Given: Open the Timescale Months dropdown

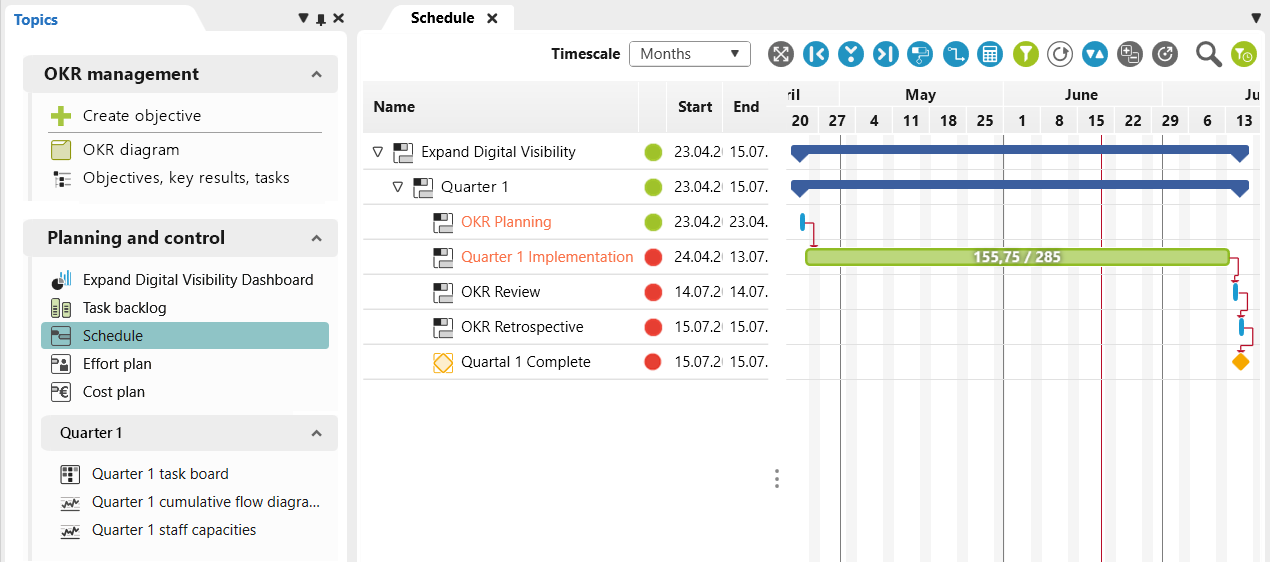Looking at the screenshot, I should (690, 54).
